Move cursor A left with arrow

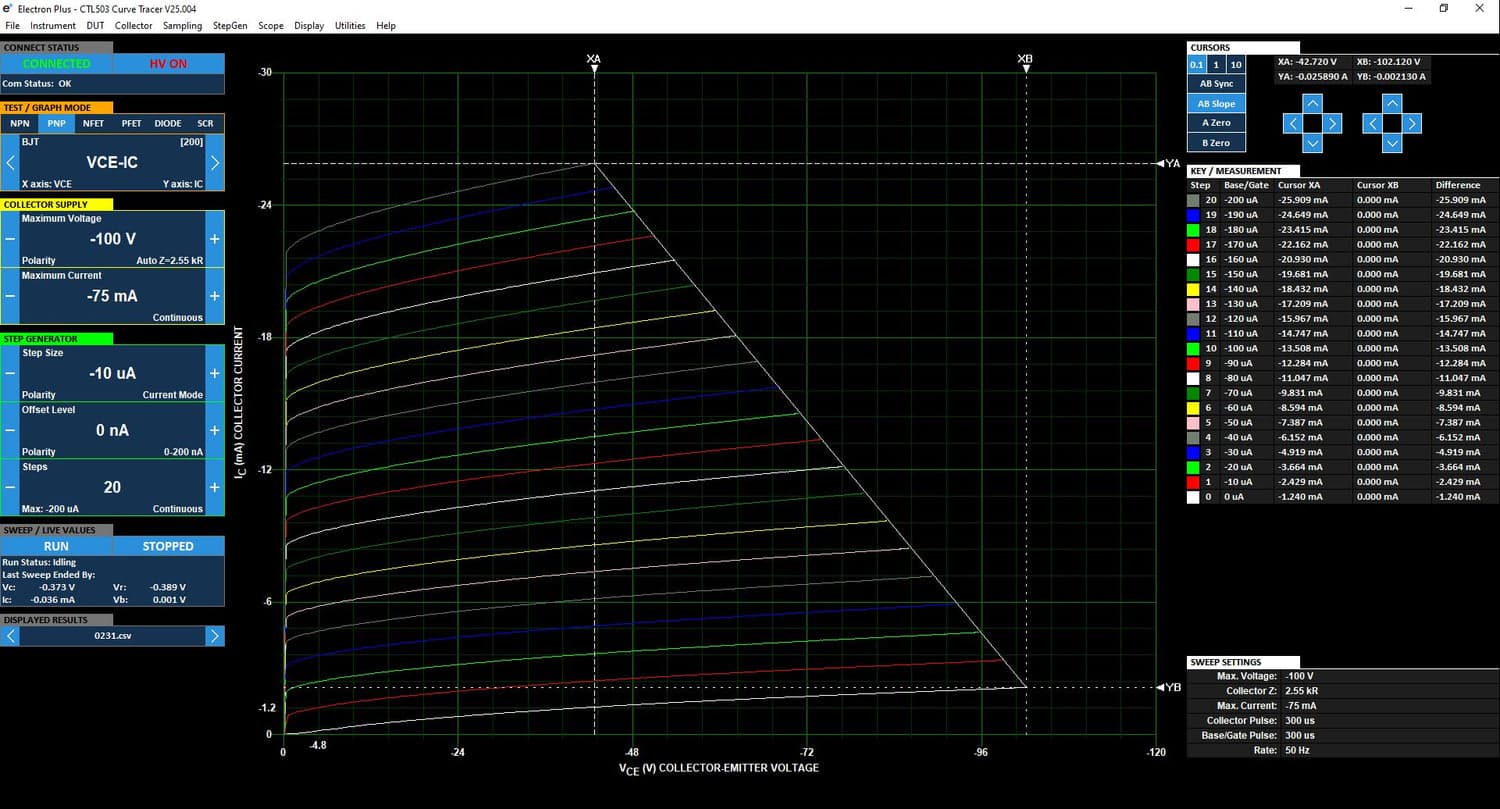click(x=1293, y=123)
